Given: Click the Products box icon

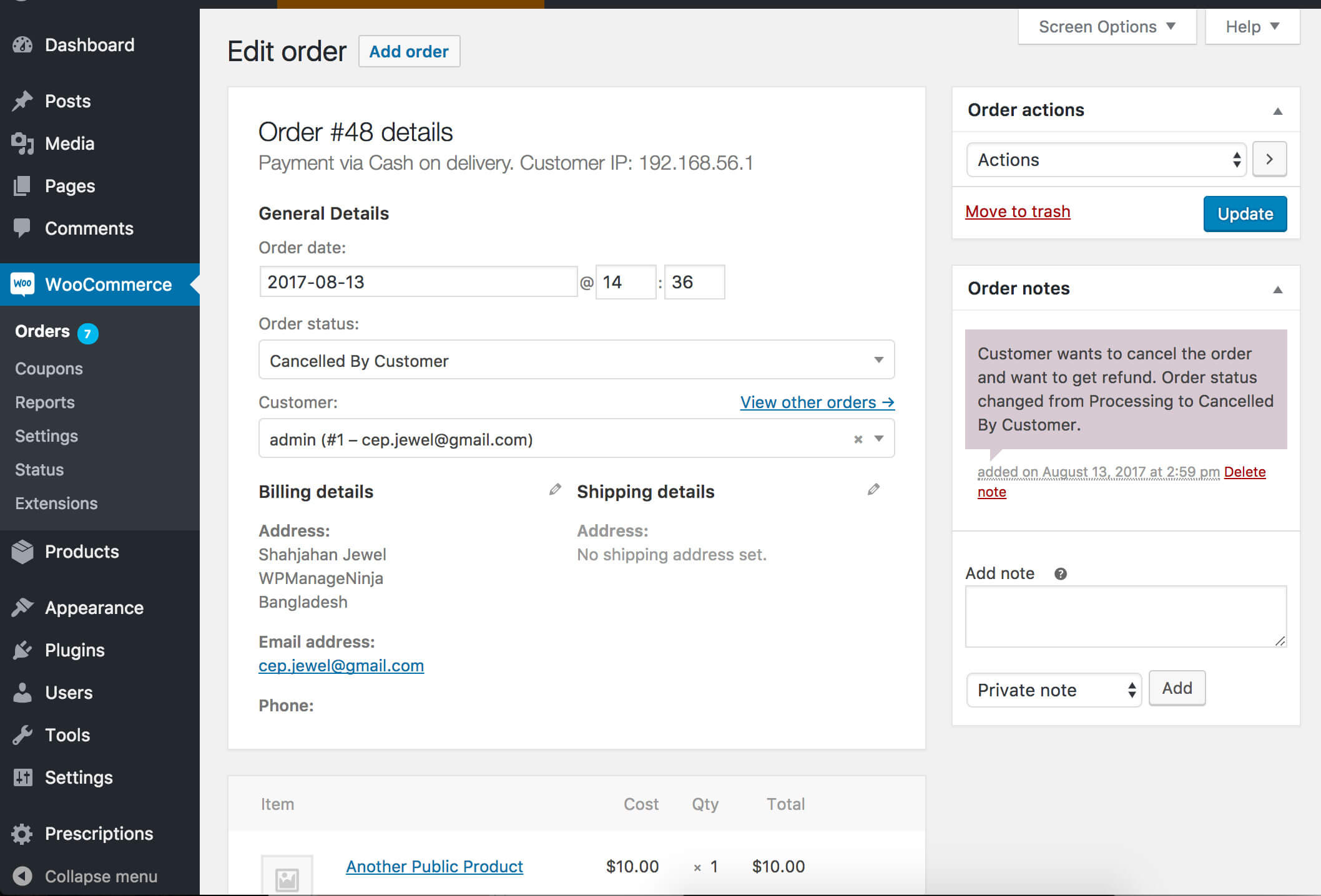Looking at the screenshot, I should tap(22, 552).
